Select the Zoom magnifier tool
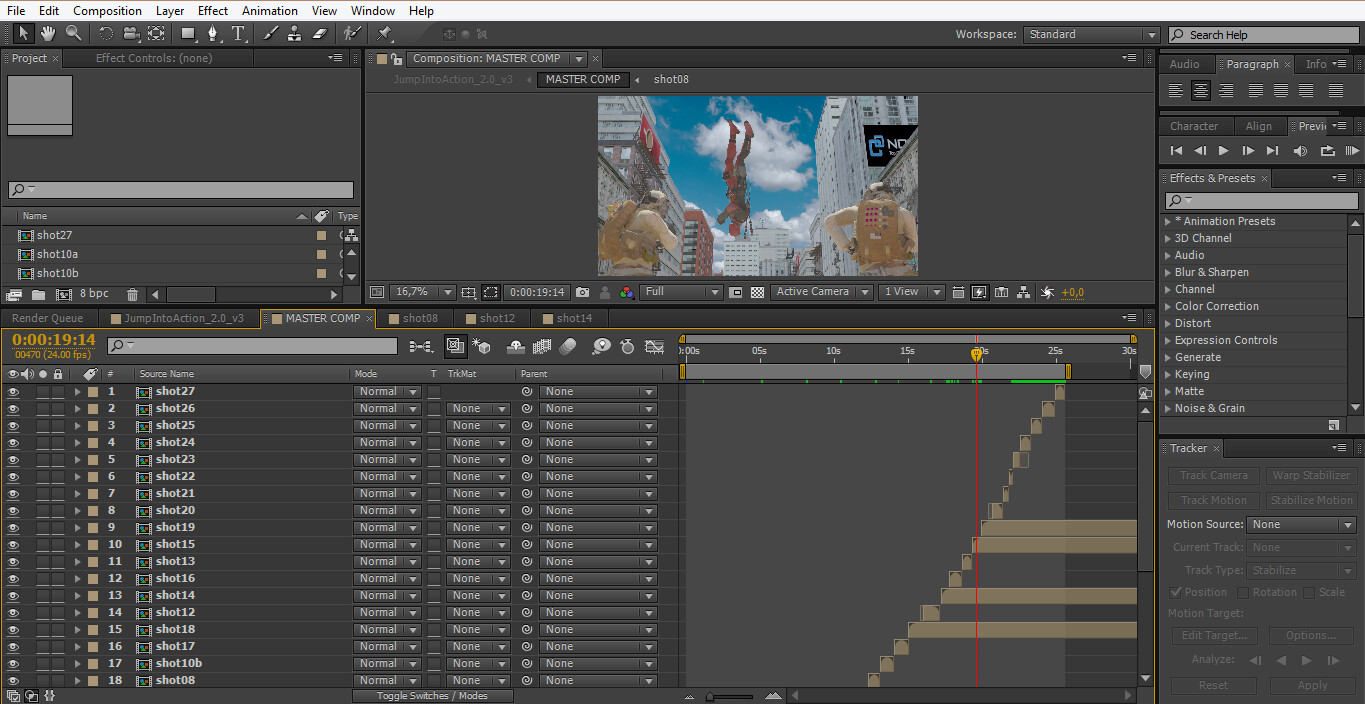 tap(73, 33)
